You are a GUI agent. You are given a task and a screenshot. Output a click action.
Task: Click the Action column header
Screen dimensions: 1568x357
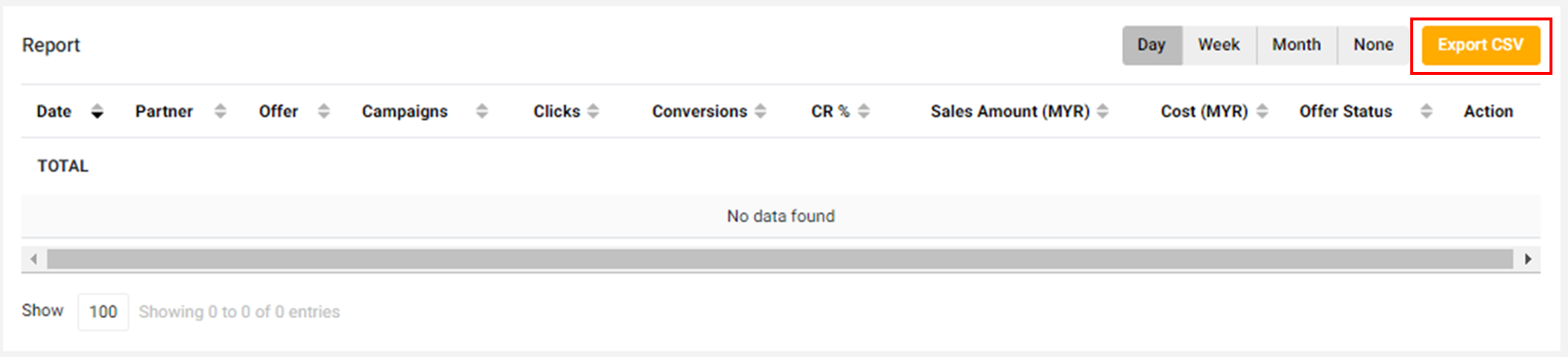(1488, 112)
